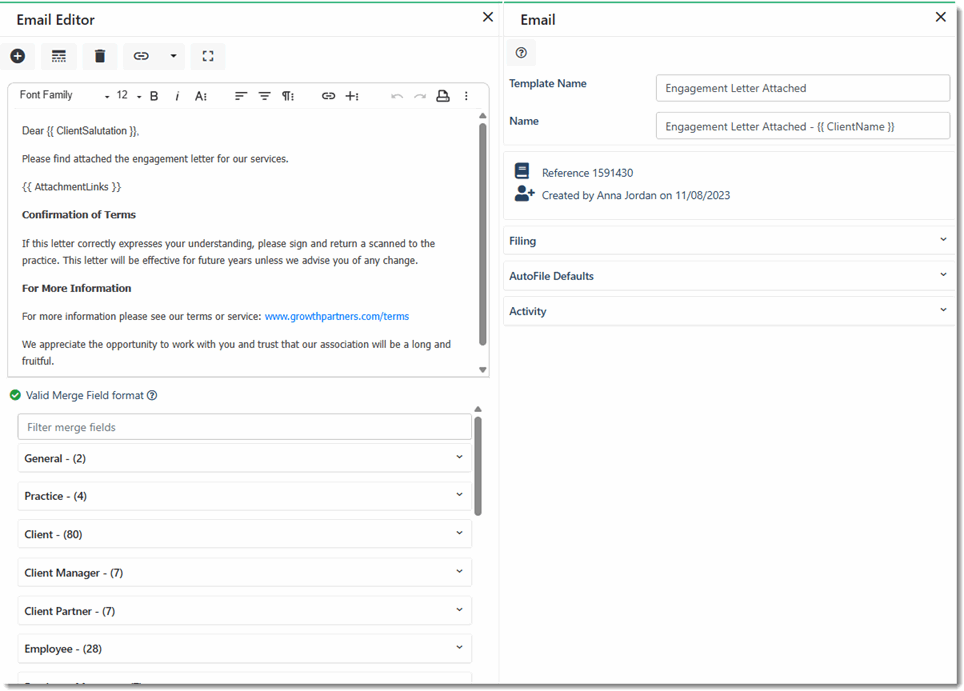964x691 pixels.
Task: Click the add (plus circle) toolbar icon
Action: 18,56
